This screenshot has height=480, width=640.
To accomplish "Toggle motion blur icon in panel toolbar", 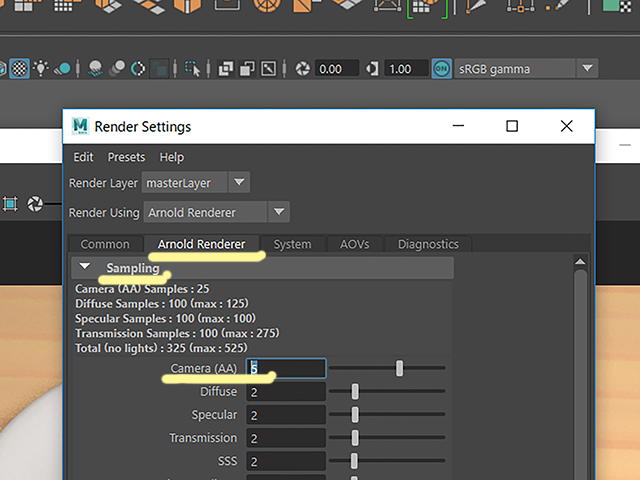I will pos(118,69).
